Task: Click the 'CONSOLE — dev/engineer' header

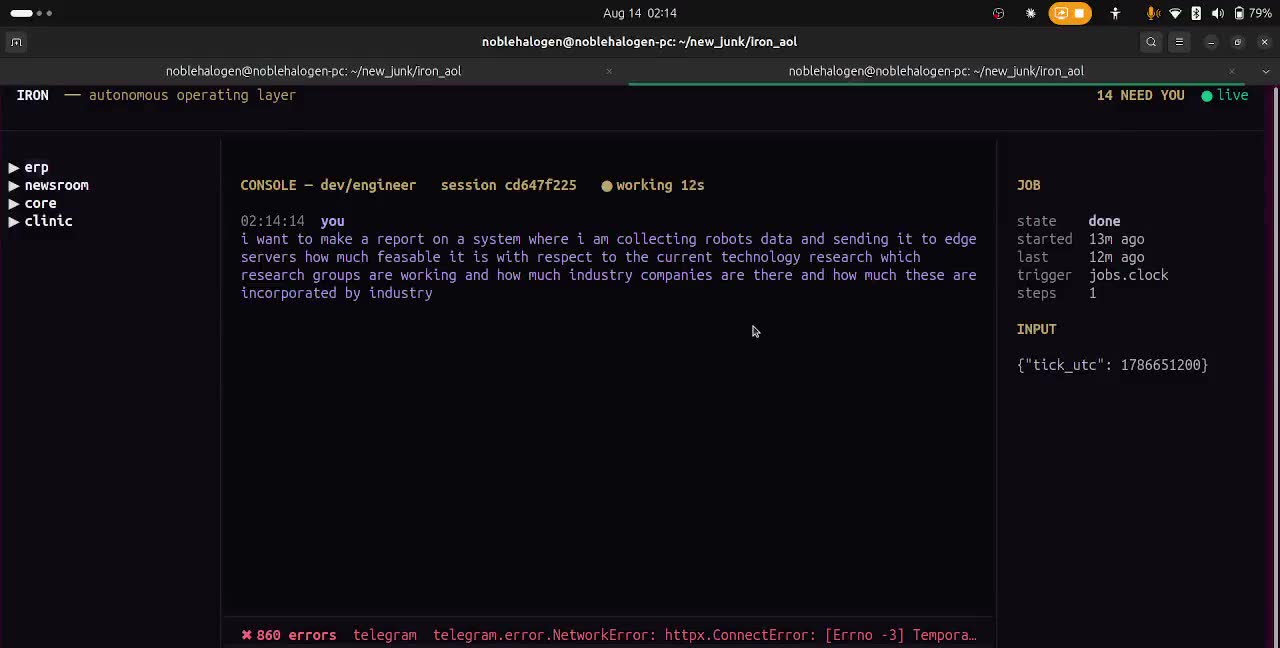Action: [x=328, y=186]
